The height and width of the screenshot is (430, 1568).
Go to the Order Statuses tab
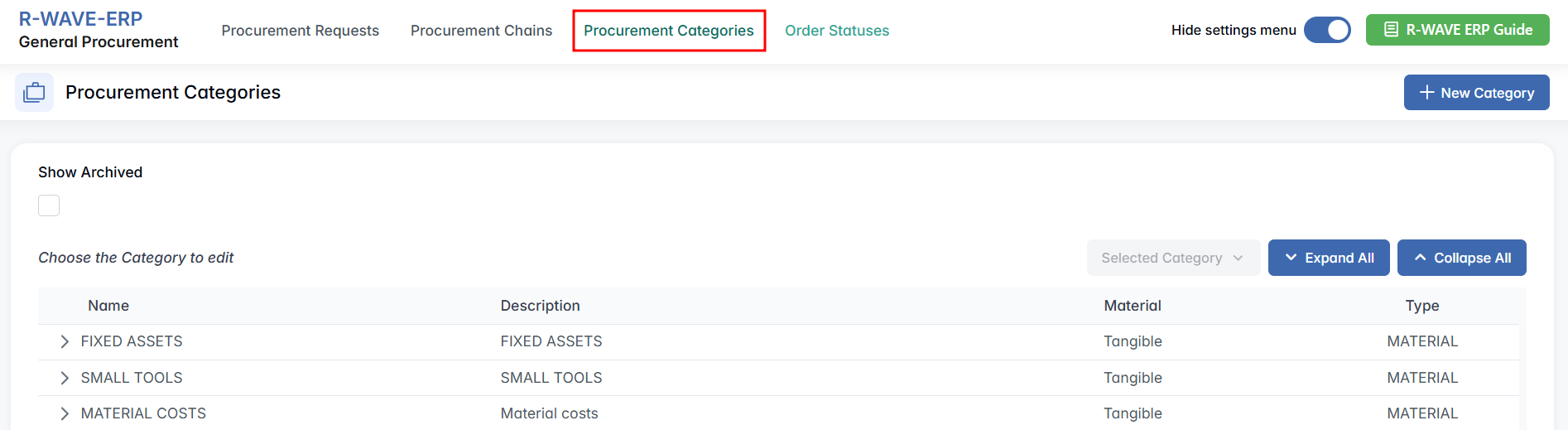836,31
